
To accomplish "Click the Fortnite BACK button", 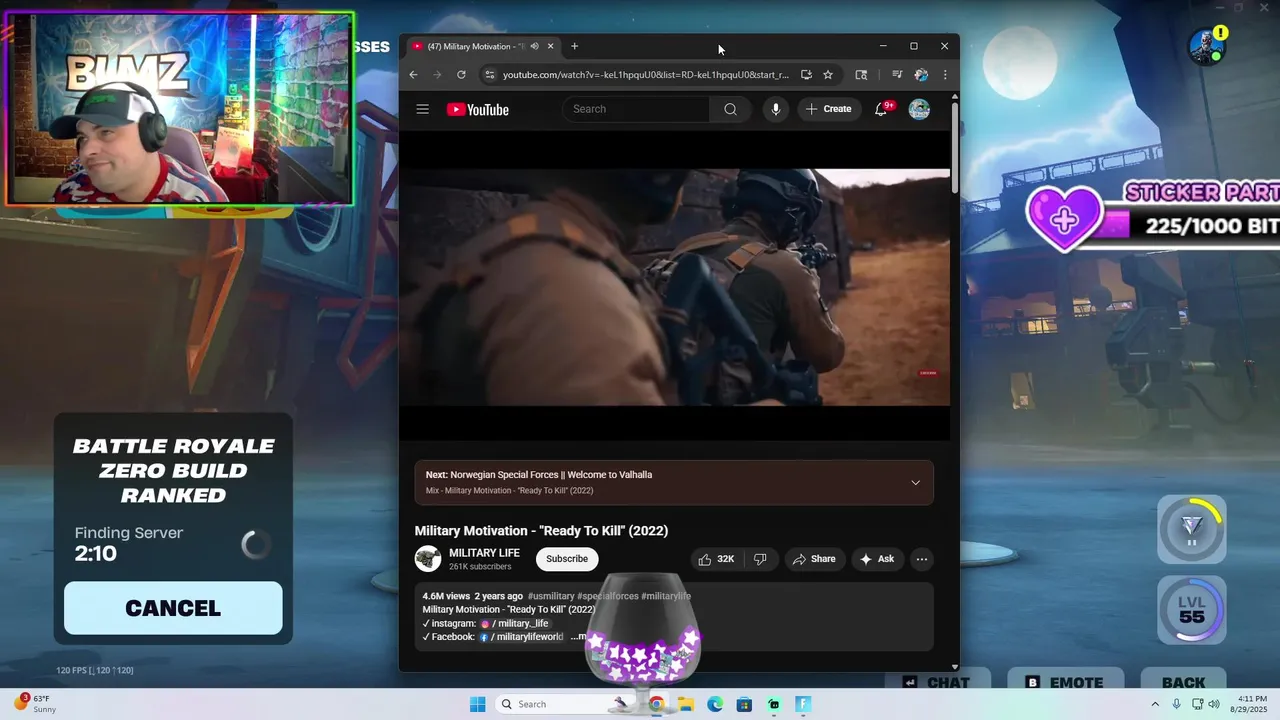I will tap(1183, 681).
